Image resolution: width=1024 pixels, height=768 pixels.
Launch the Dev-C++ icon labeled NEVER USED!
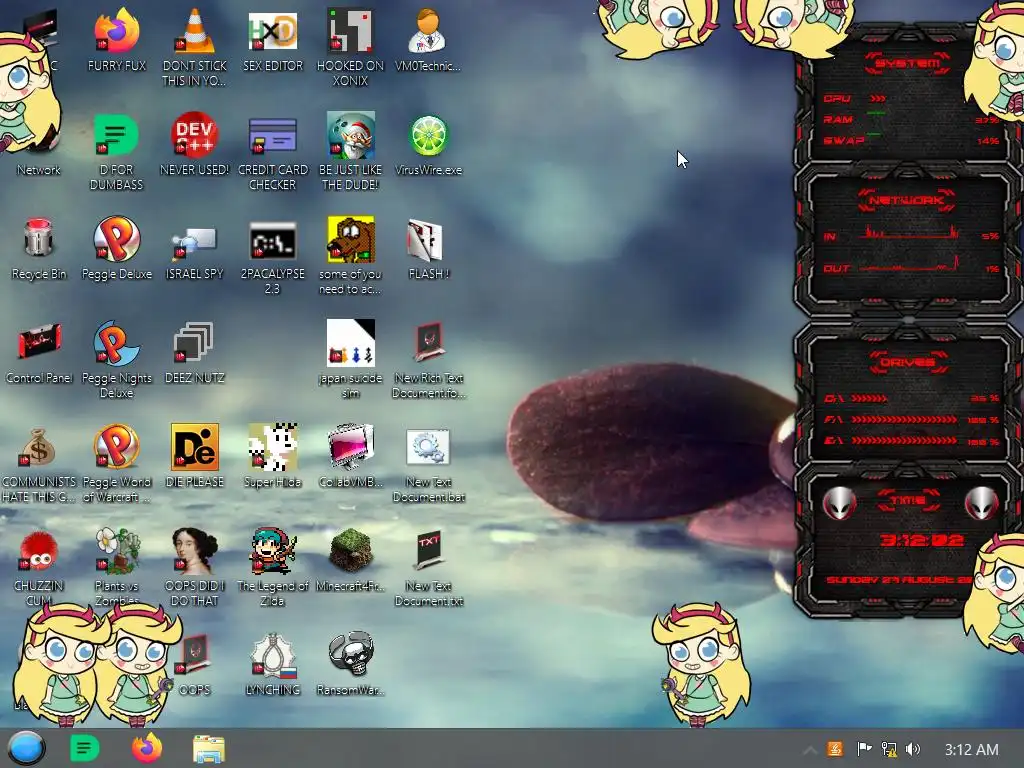click(x=195, y=135)
